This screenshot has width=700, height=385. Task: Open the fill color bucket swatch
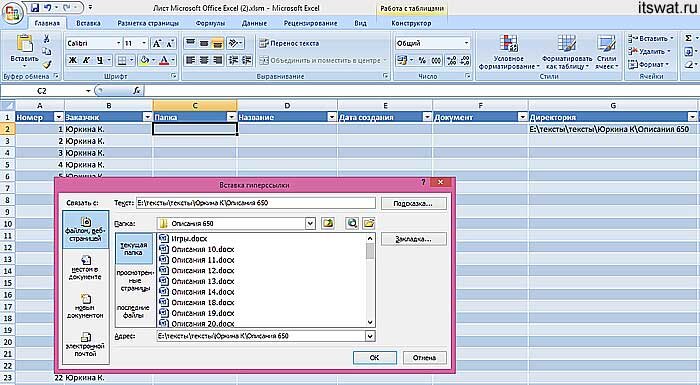click(x=144, y=60)
